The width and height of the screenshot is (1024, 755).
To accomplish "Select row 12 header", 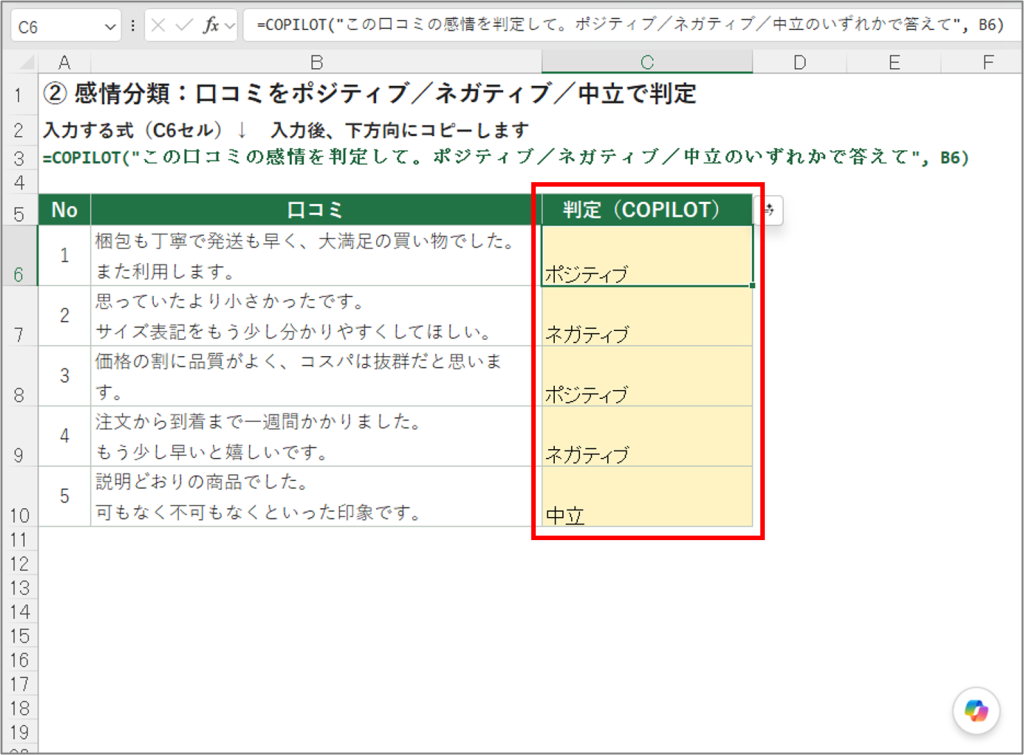I will [x=19, y=564].
